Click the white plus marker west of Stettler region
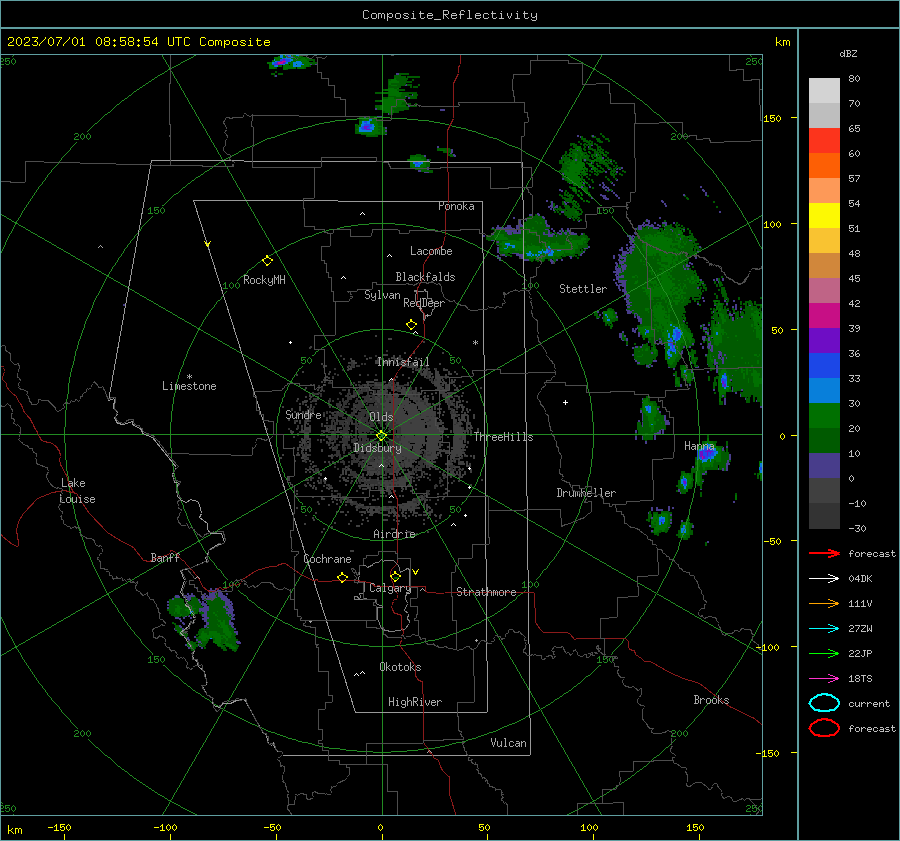Screen dimensions: 900x841 (565, 402)
